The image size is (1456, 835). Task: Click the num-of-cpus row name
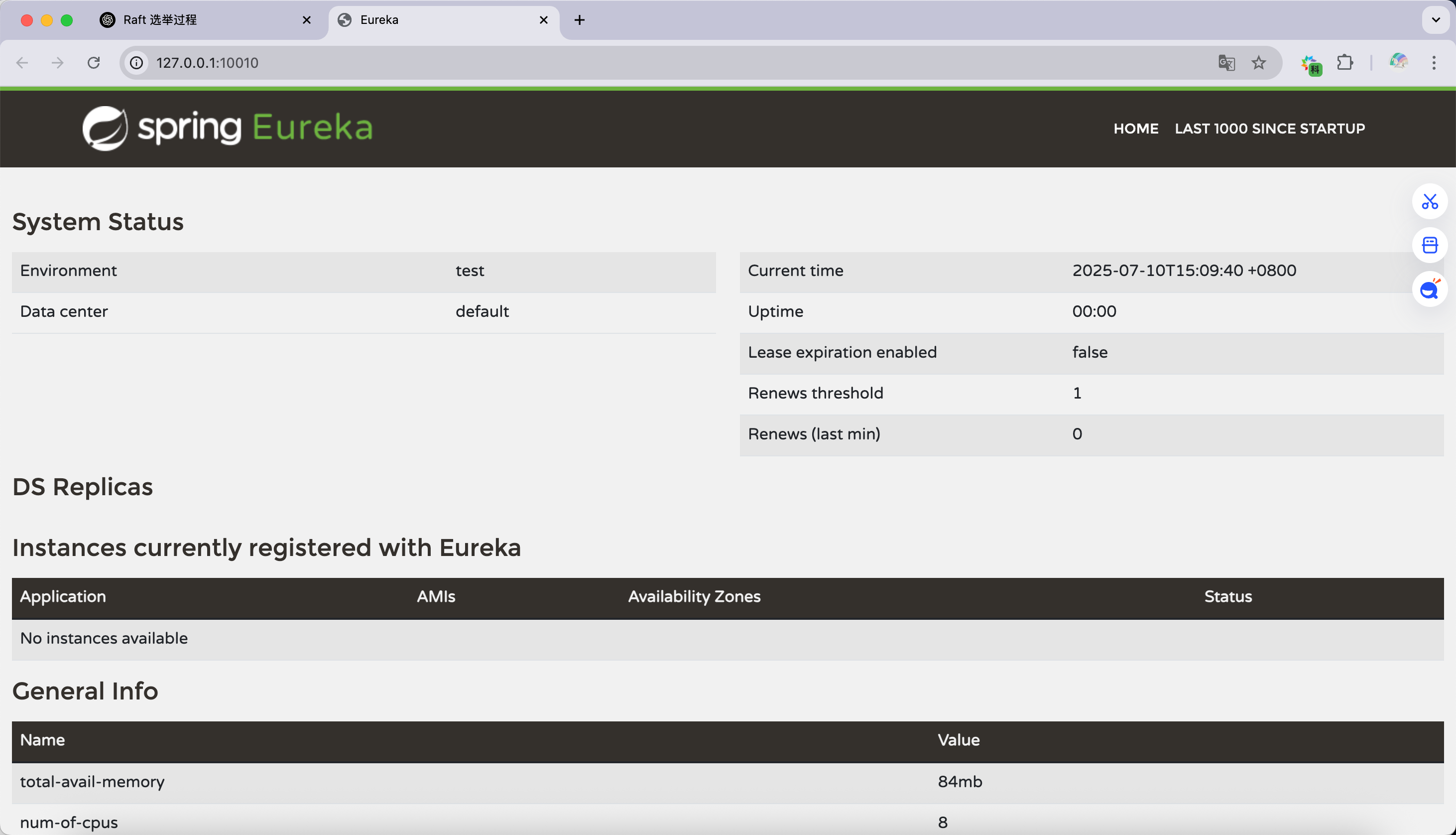69,823
